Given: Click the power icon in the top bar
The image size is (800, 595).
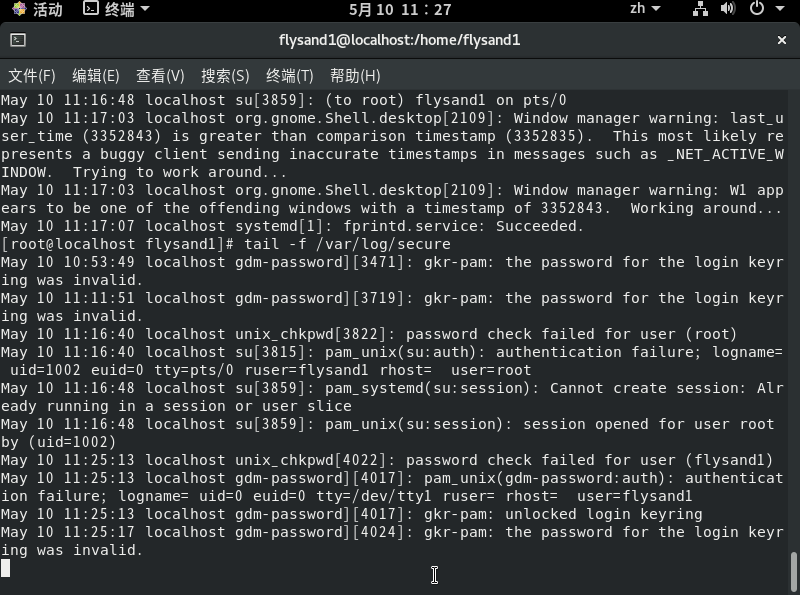Looking at the screenshot, I should pyautogui.click(x=757, y=9).
